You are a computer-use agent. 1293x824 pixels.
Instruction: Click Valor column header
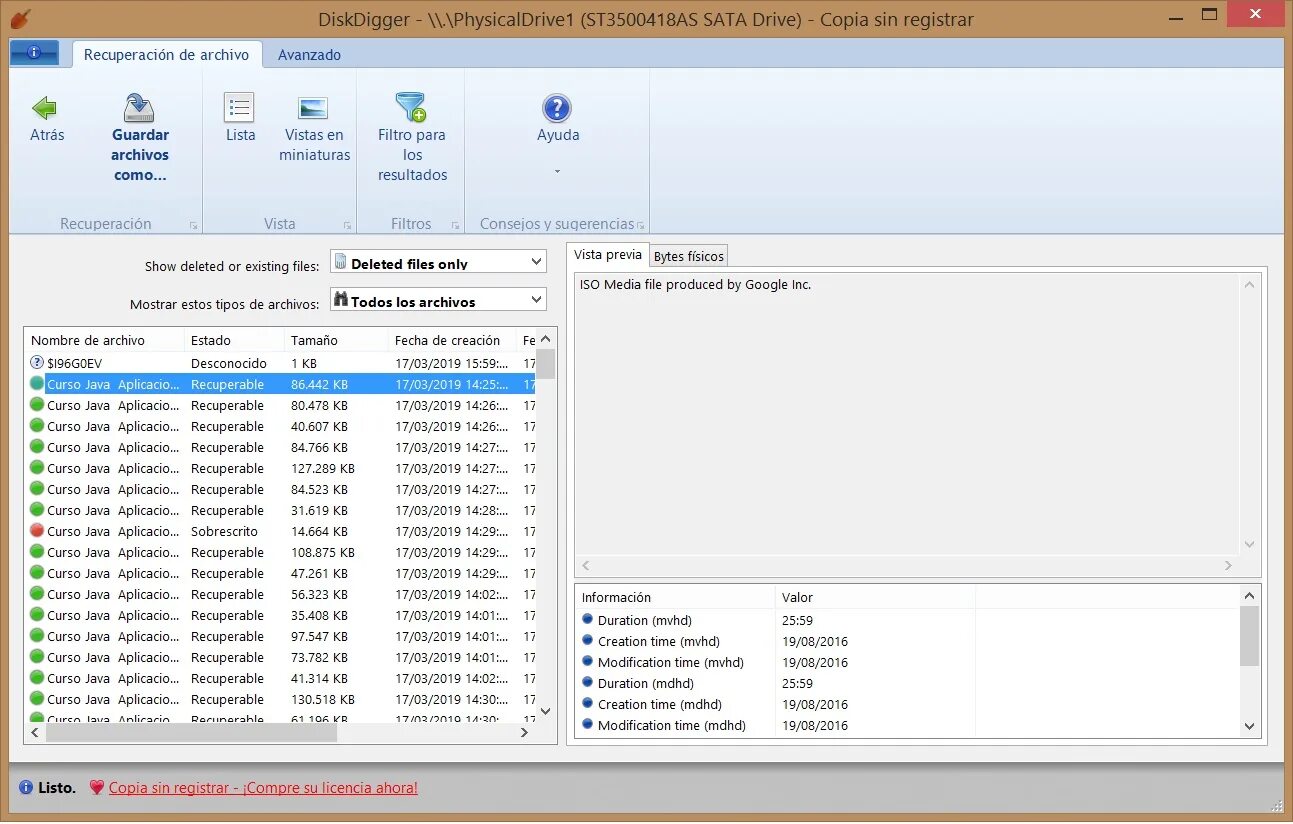point(875,597)
